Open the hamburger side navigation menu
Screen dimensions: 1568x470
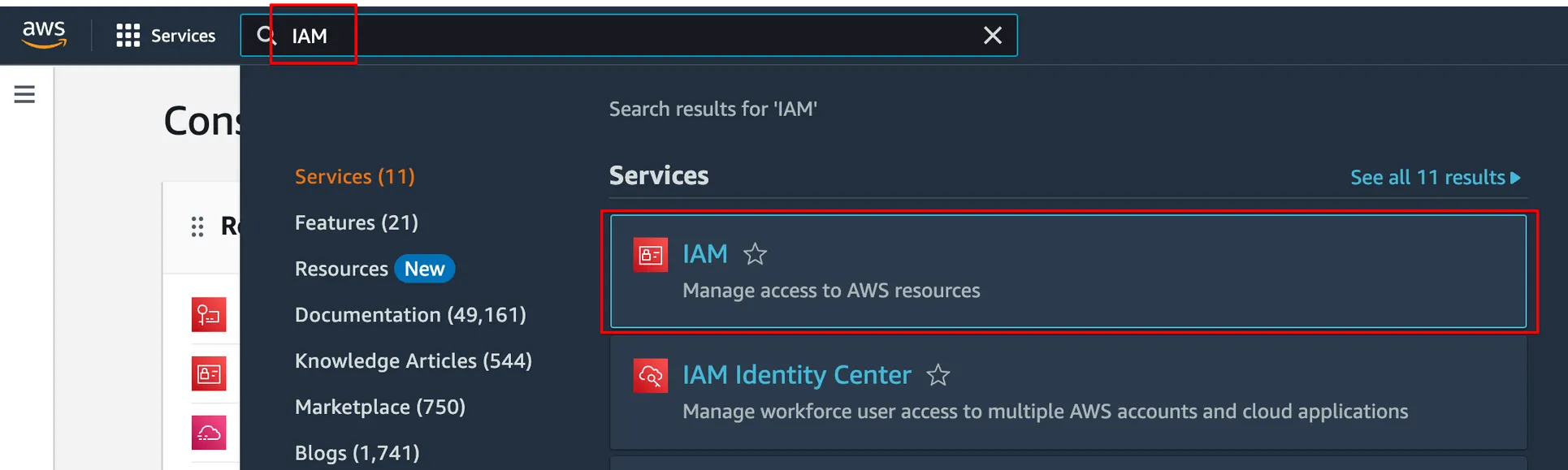pyautogui.click(x=24, y=94)
